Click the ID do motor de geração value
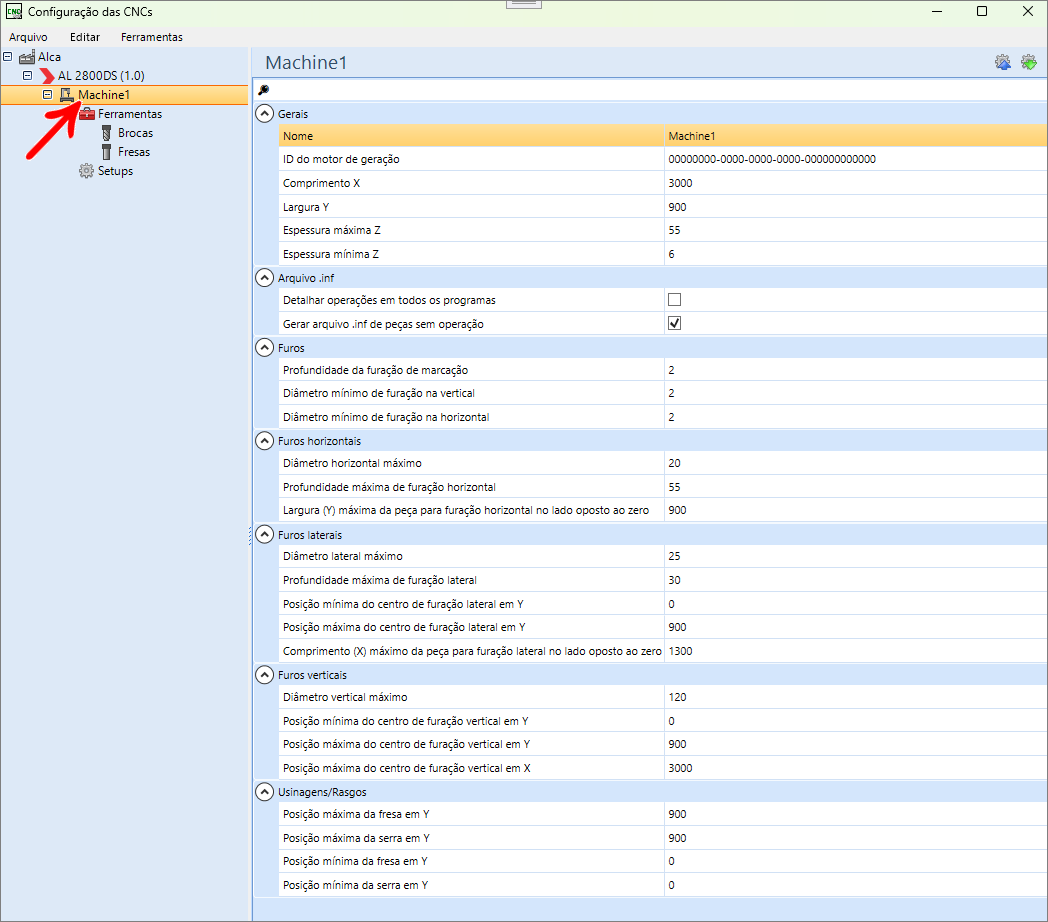1048x922 pixels. pos(856,159)
